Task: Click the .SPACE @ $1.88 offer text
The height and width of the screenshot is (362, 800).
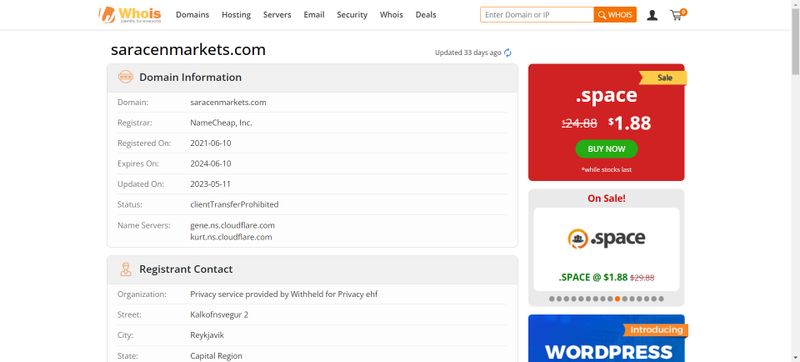Action: click(593, 277)
